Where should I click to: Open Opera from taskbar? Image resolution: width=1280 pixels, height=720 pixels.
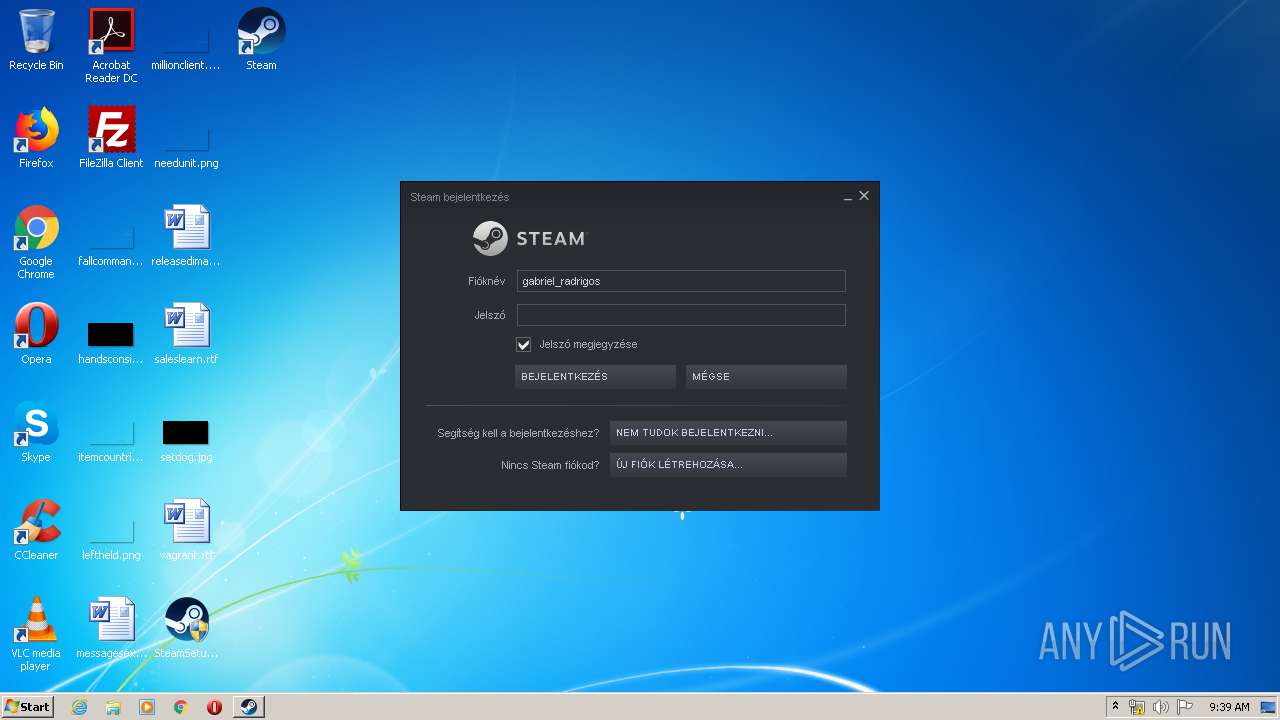click(x=214, y=707)
